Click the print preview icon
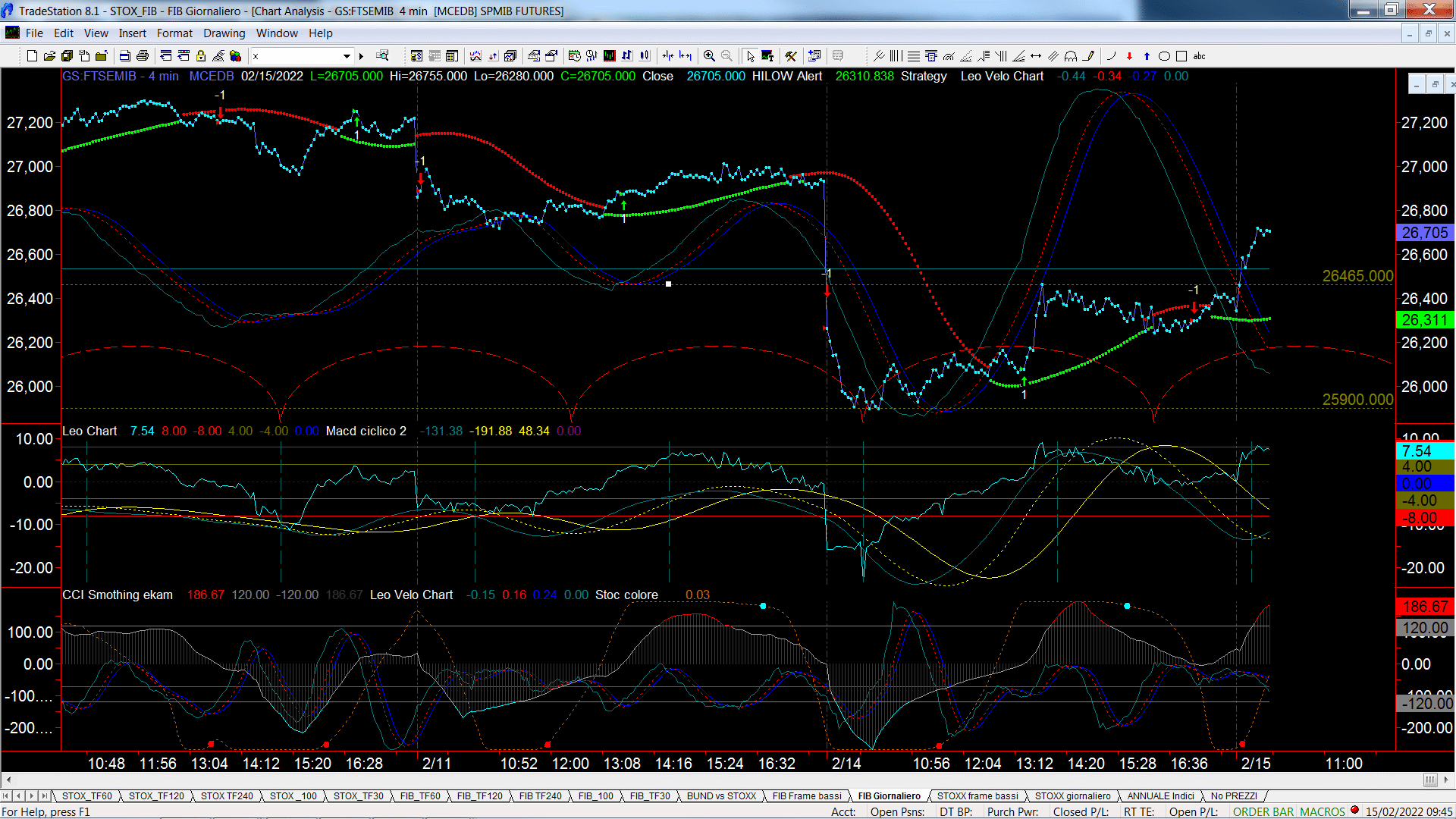The width and height of the screenshot is (1456, 819). coord(124,56)
